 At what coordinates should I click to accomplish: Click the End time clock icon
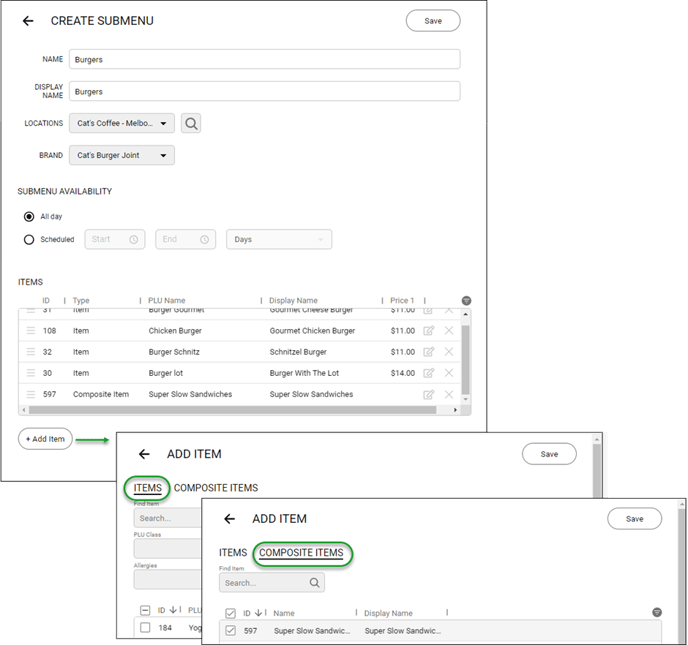[x=204, y=240]
